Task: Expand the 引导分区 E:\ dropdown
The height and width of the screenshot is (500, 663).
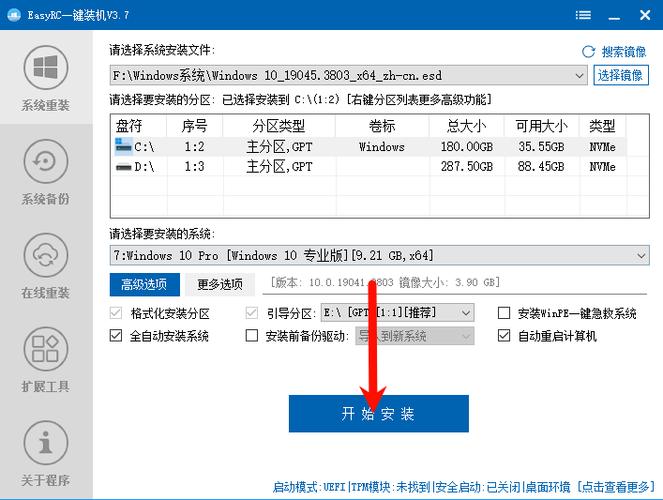Action: tap(466, 313)
